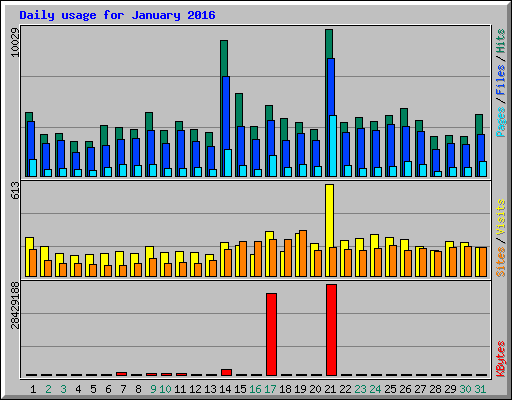Image resolution: width=512 pixels, height=400 pixels.
Task: Click the cyan pages bar for day 21
Action: click(x=333, y=146)
